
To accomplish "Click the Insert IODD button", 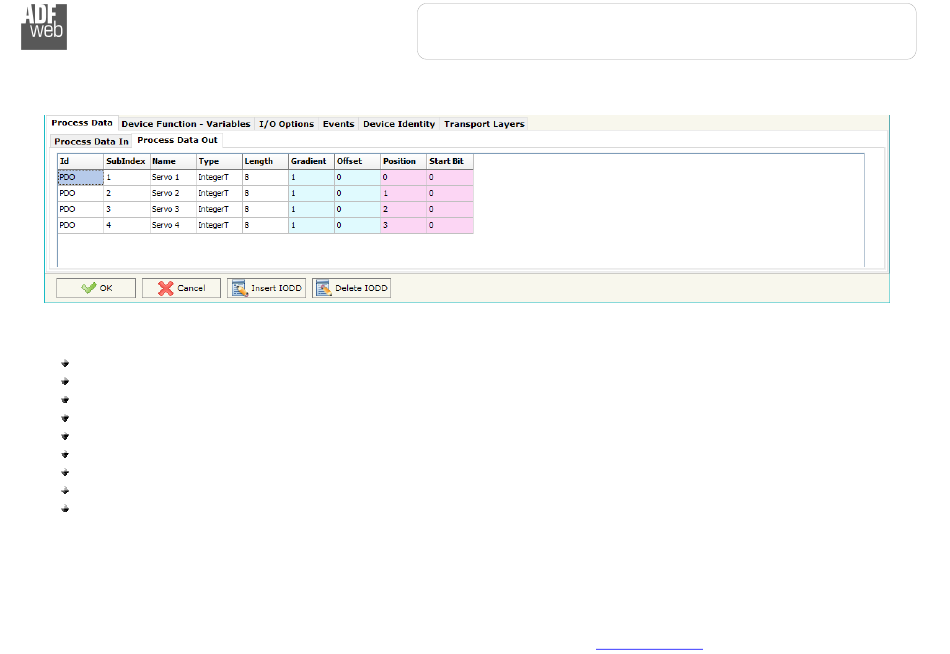I will pos(266,288).
